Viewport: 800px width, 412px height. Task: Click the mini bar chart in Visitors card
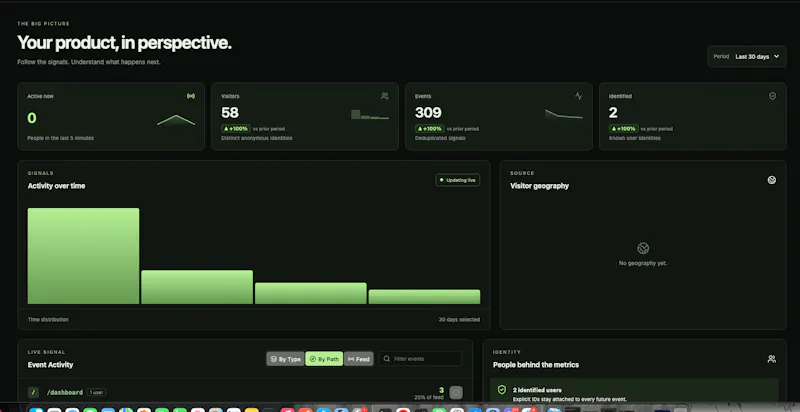point(370,115)
